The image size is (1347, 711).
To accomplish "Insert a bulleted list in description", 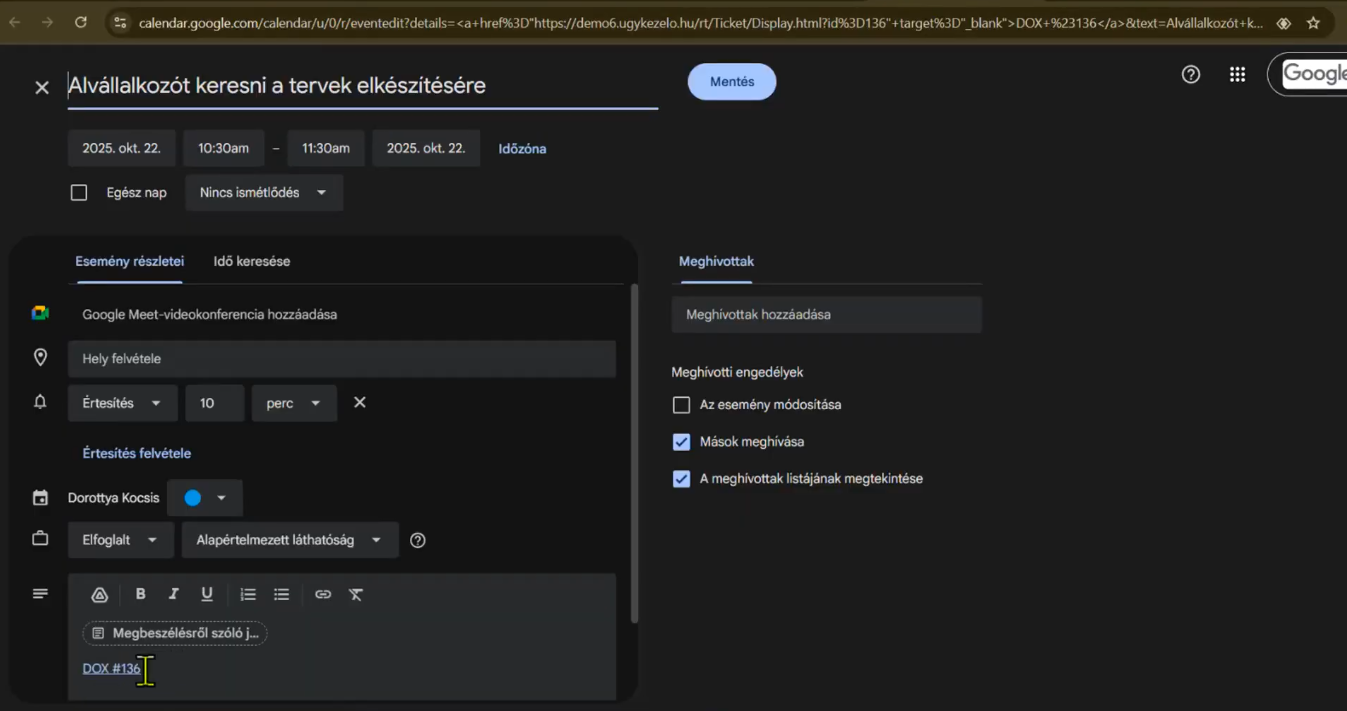I will (x=282, y=594).
